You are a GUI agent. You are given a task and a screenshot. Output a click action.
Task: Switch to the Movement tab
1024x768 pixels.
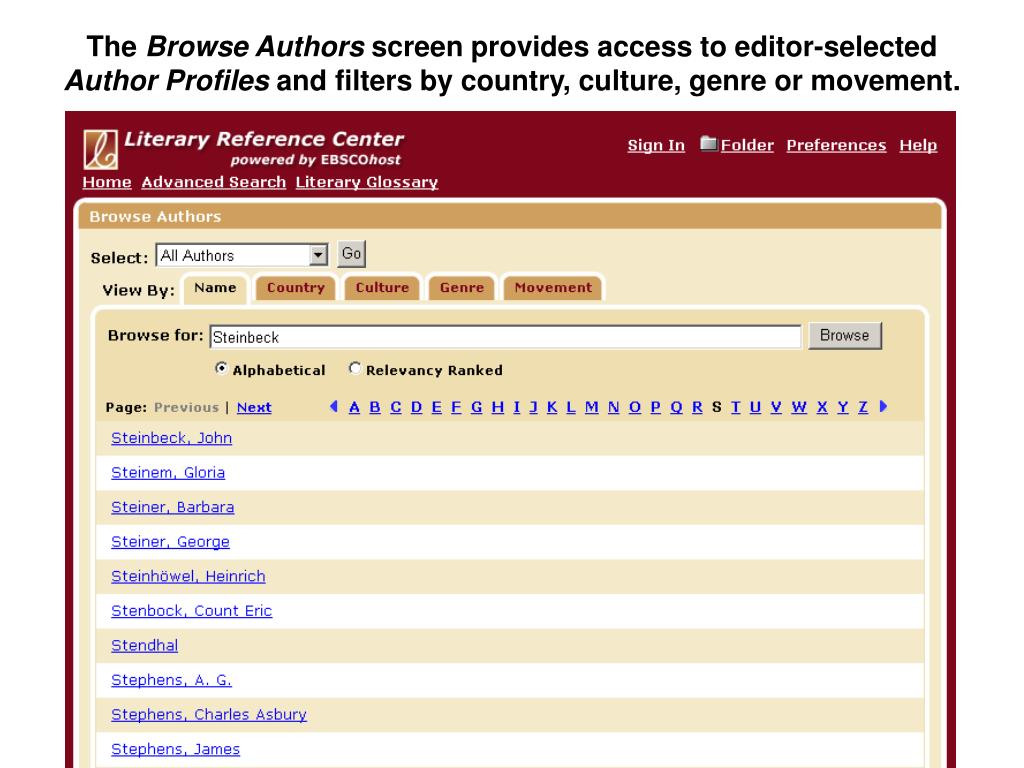[553, 288]
